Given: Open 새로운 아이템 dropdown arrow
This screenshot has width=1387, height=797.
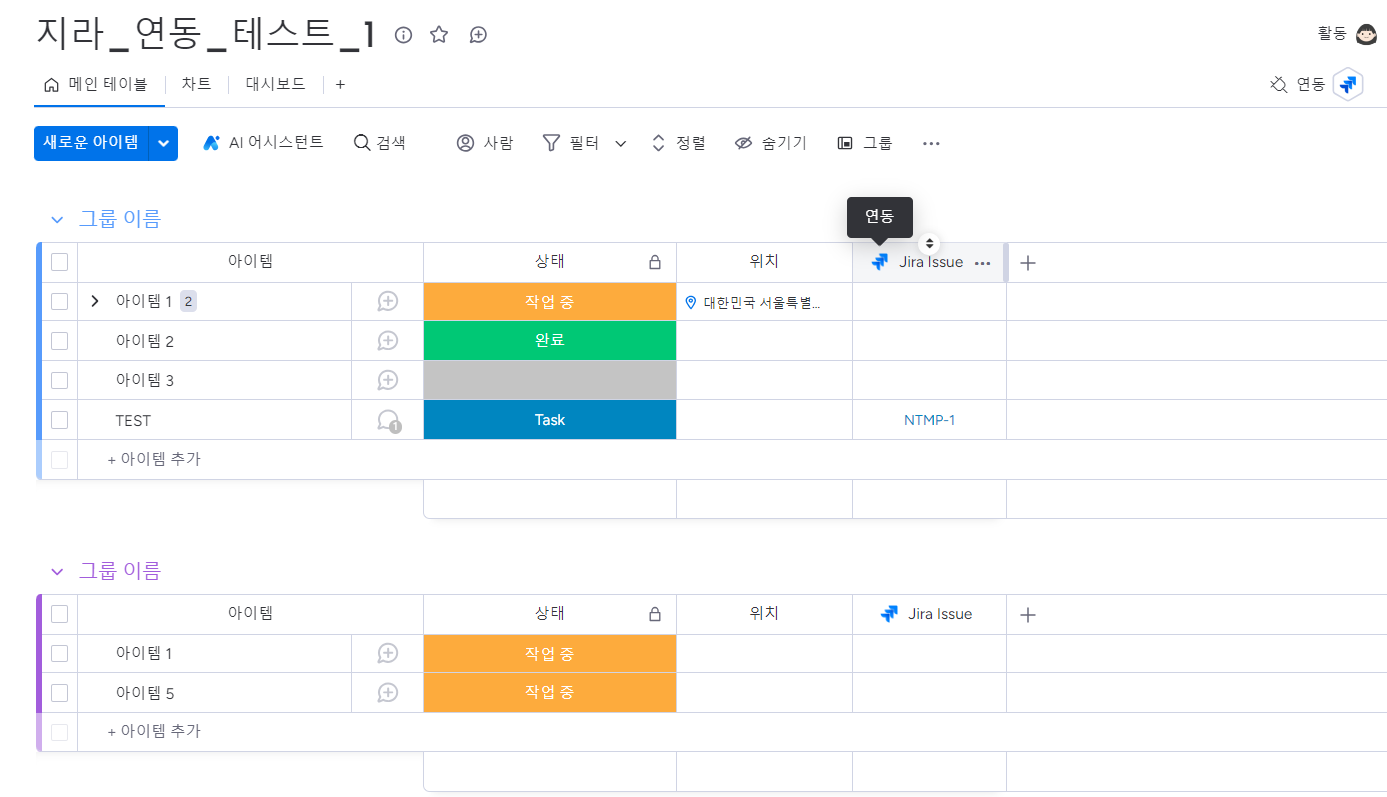Looking at the screenshot, I should point(164,143).
